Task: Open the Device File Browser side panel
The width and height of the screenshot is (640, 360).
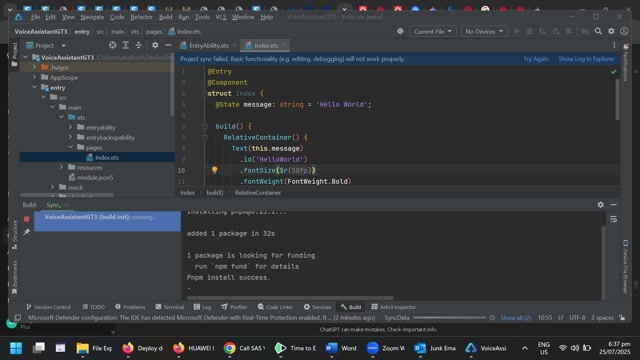Action: coord(625,267)
